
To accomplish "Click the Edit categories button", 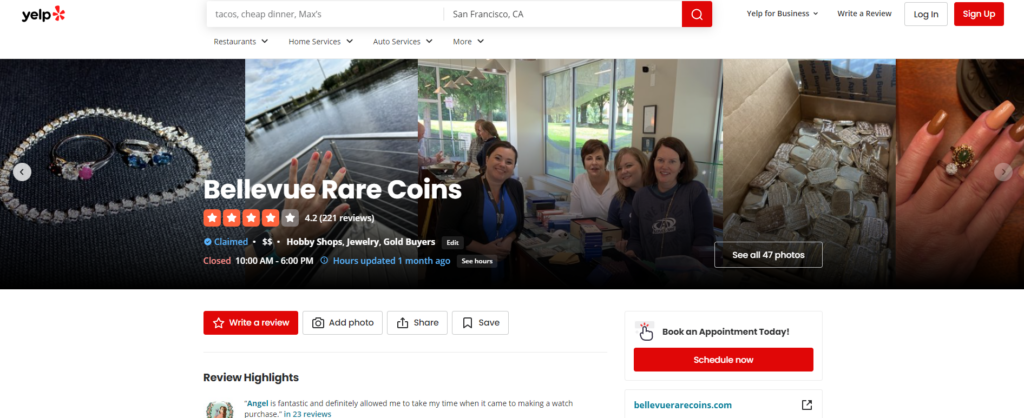I will [x=452, y=242].
